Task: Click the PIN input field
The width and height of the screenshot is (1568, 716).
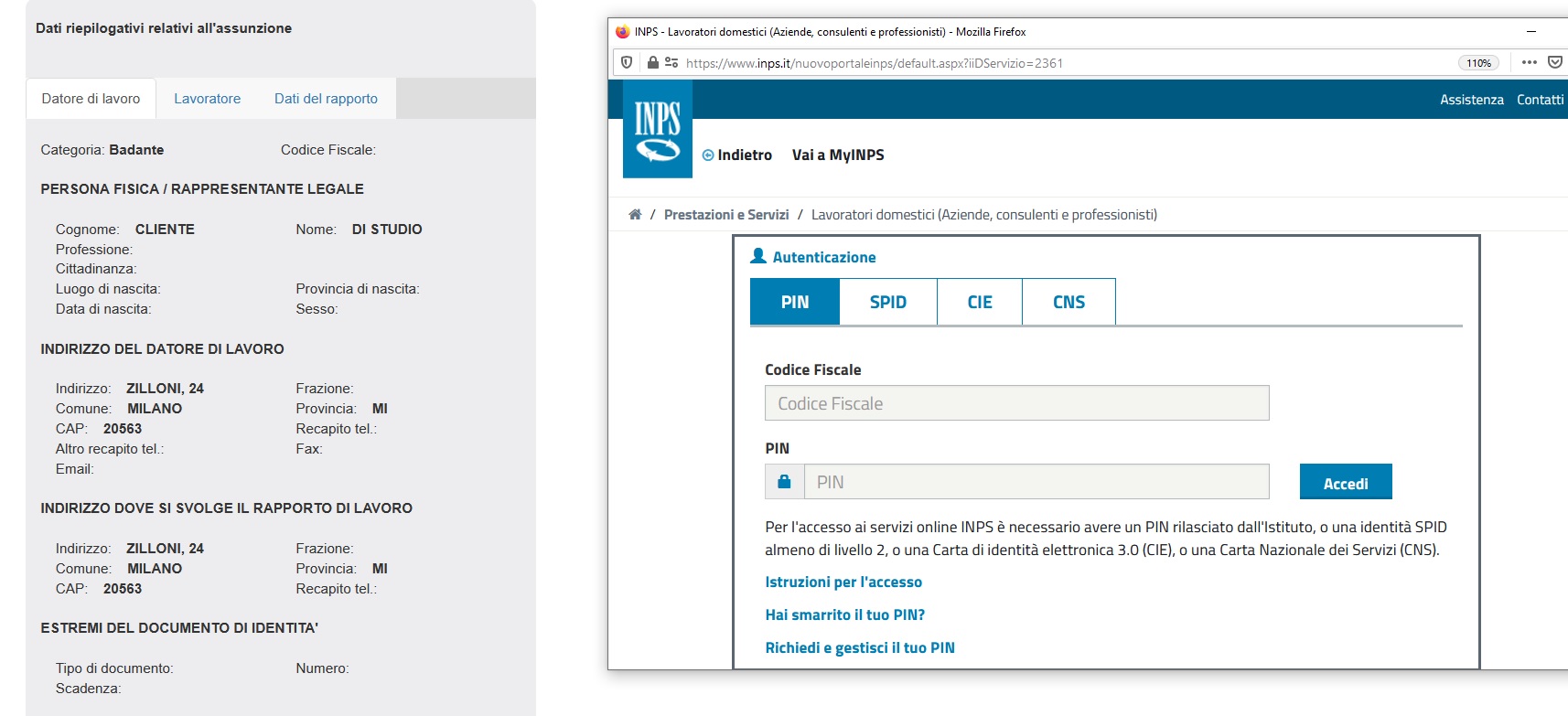Action: click(x=1036, y=481)
